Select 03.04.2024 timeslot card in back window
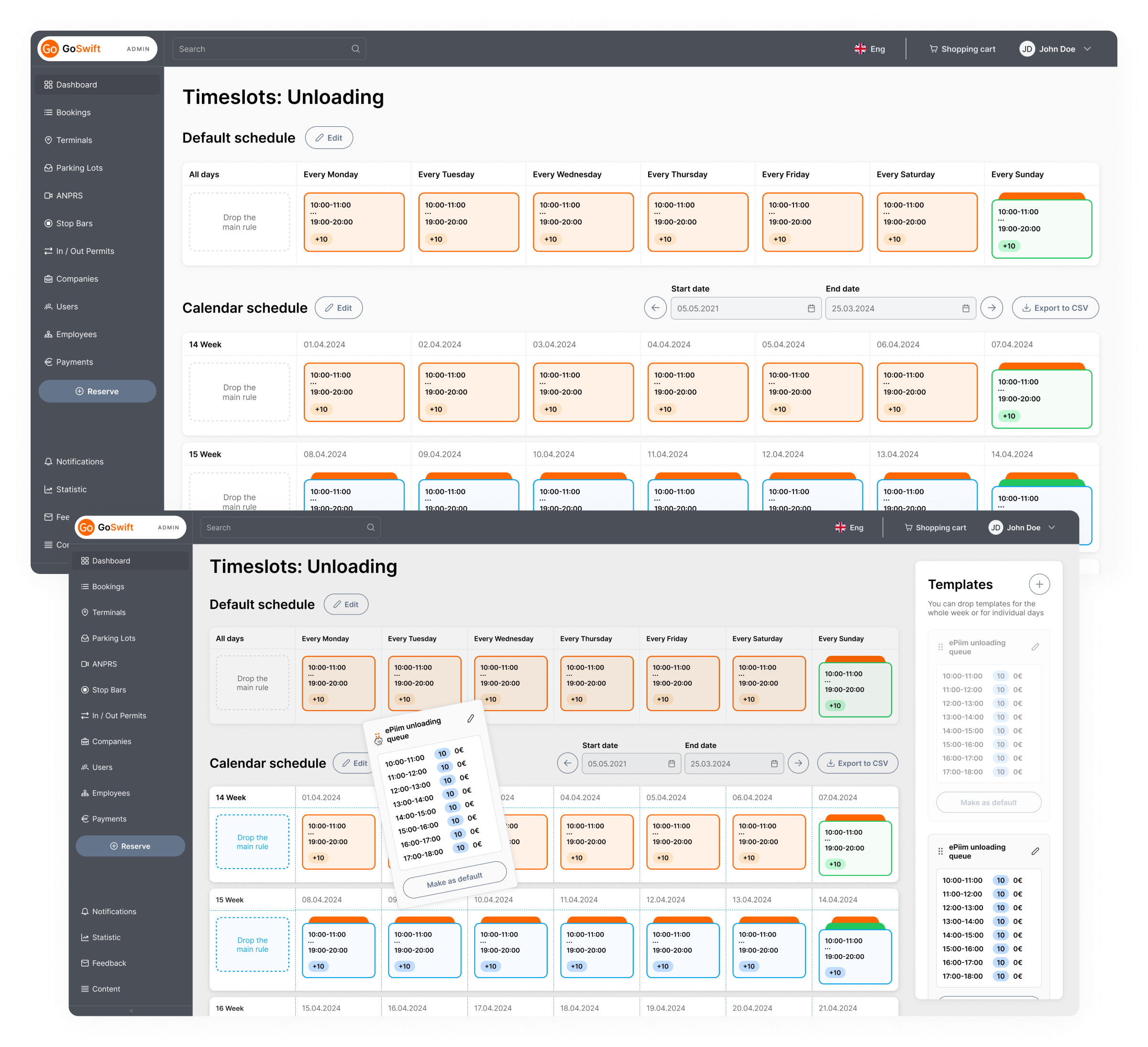 [583, 392]
